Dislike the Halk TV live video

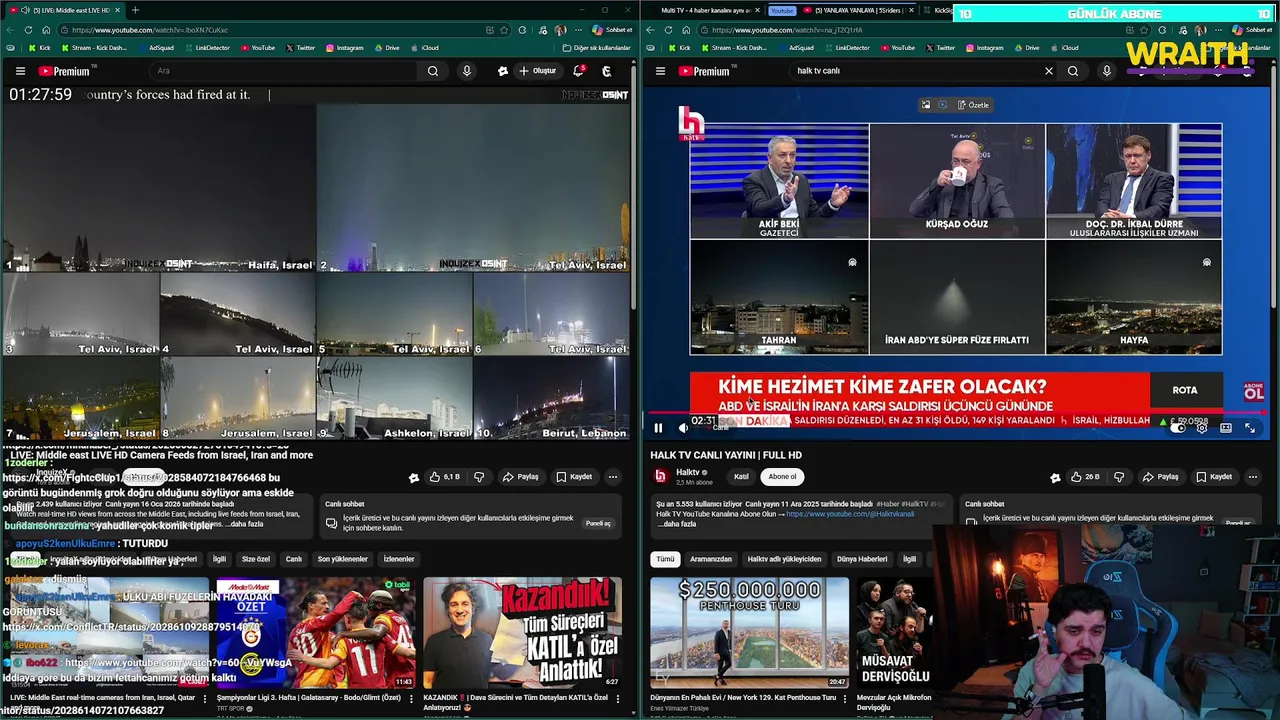(1118, 477)
